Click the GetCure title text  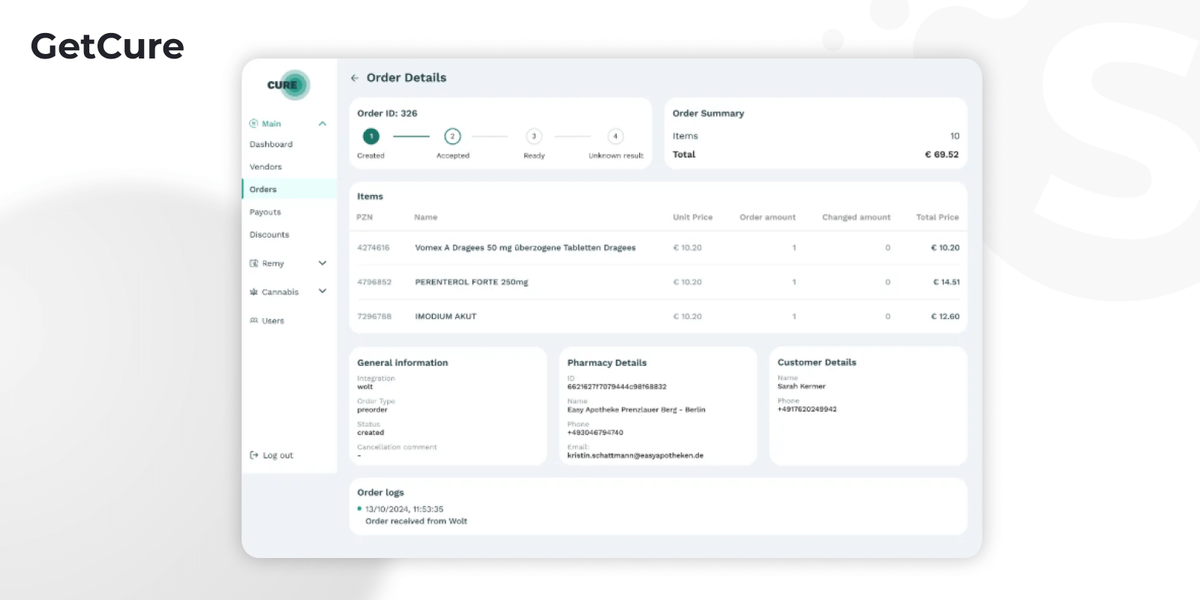point(107,46)
